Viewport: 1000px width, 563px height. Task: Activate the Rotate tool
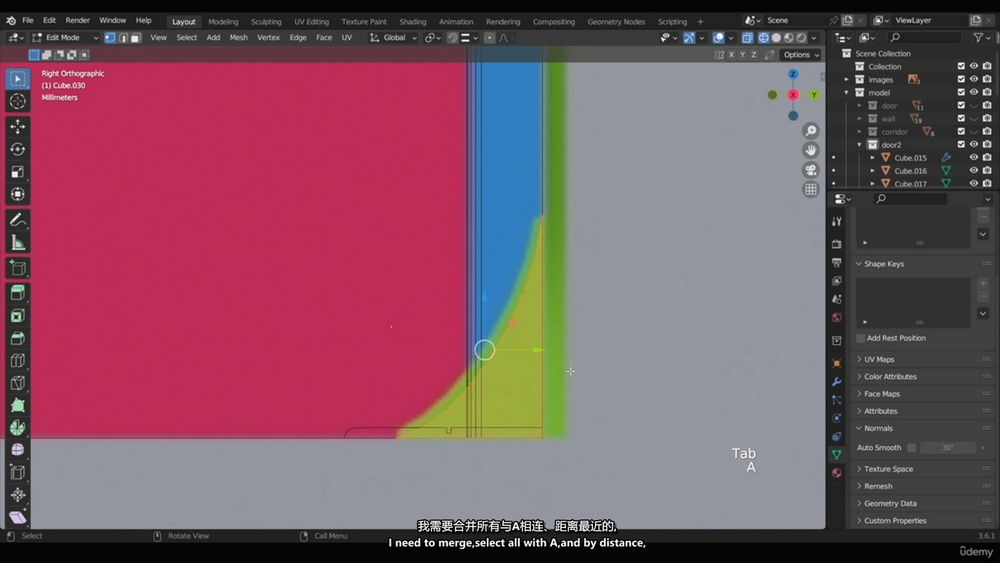17,149
